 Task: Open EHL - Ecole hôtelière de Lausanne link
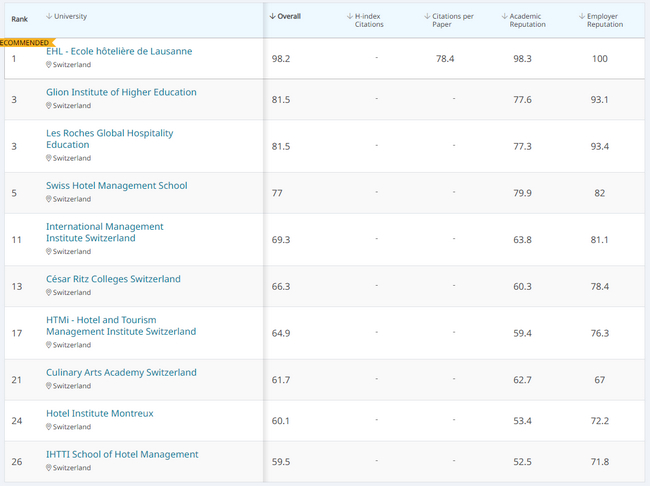coord(119,51)
